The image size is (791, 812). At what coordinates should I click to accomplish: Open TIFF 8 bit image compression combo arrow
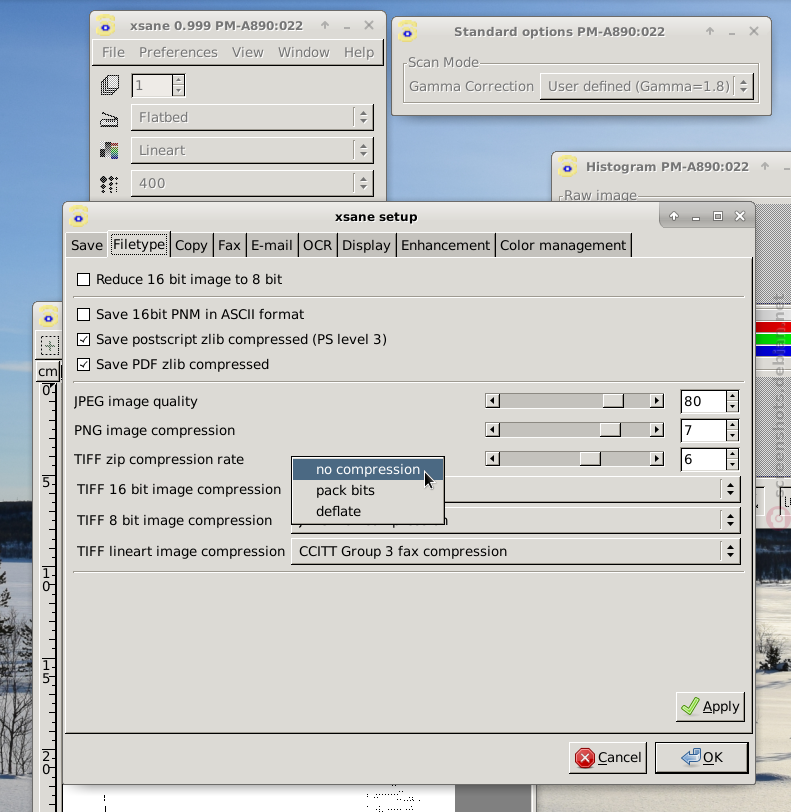point(730,520)
